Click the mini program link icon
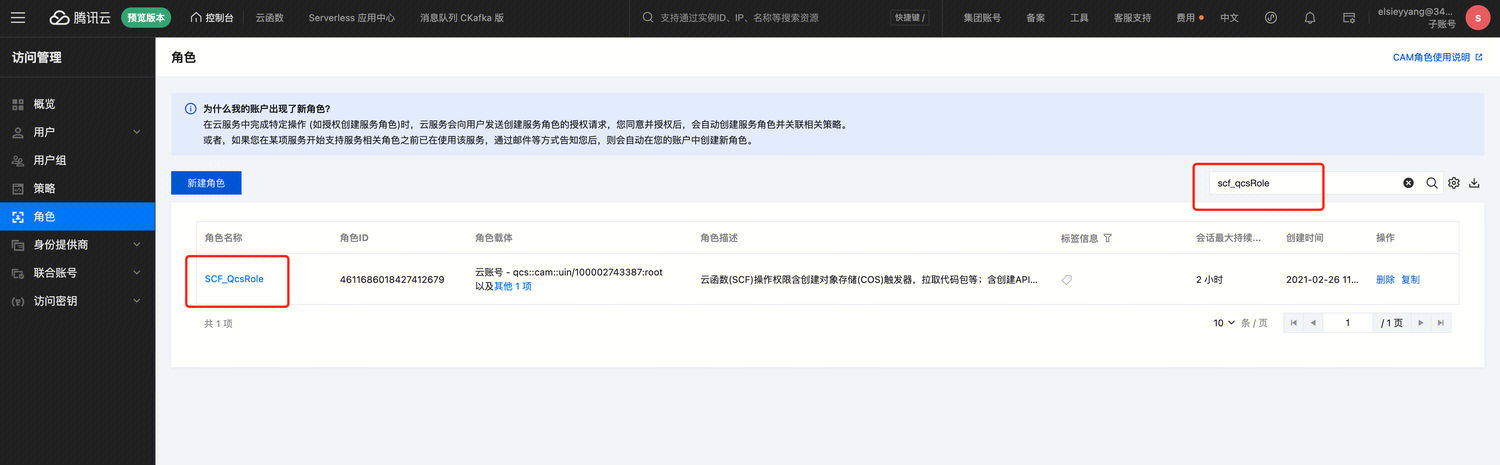Image resolution: width=1500 pixels, height=465 pixels. coord(1271,18)
